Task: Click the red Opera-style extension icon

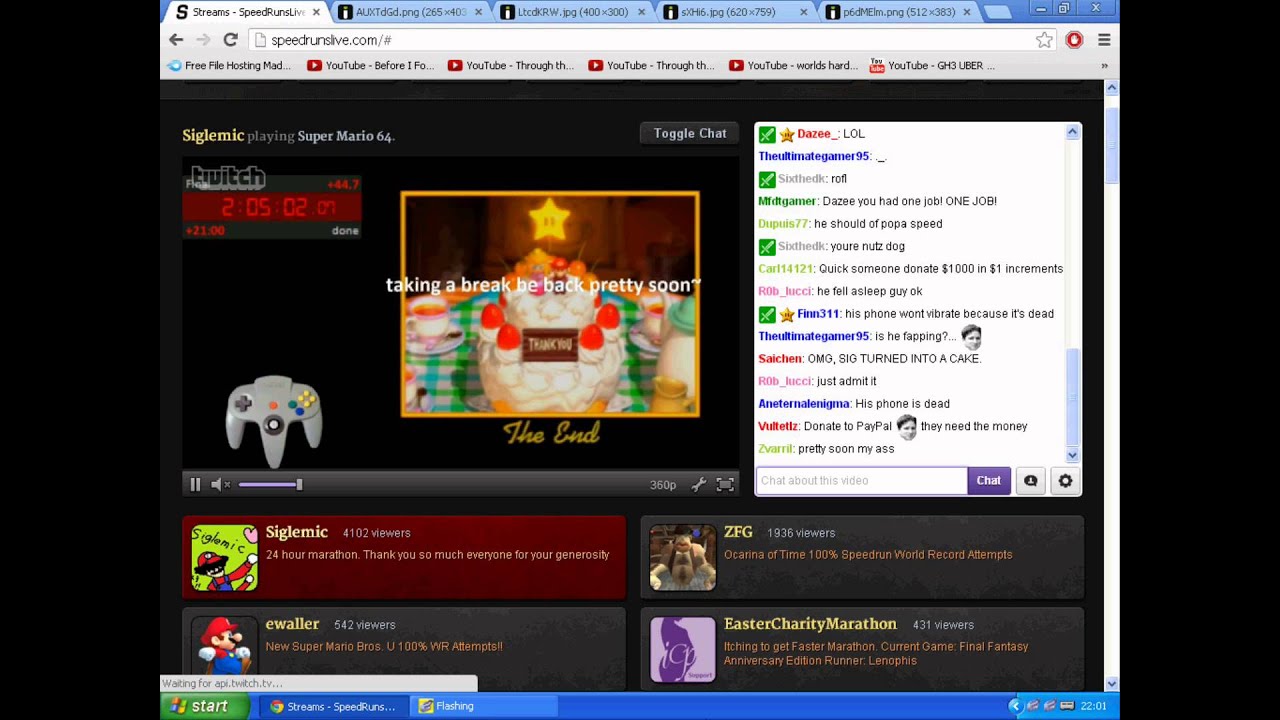Action: (1074, 40)
